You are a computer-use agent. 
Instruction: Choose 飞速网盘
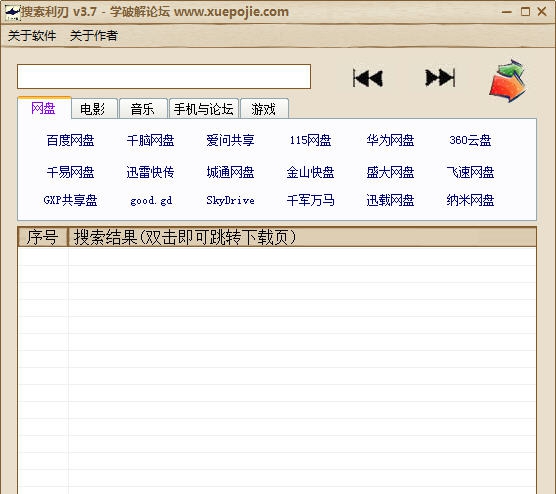[x=470, y=172]
